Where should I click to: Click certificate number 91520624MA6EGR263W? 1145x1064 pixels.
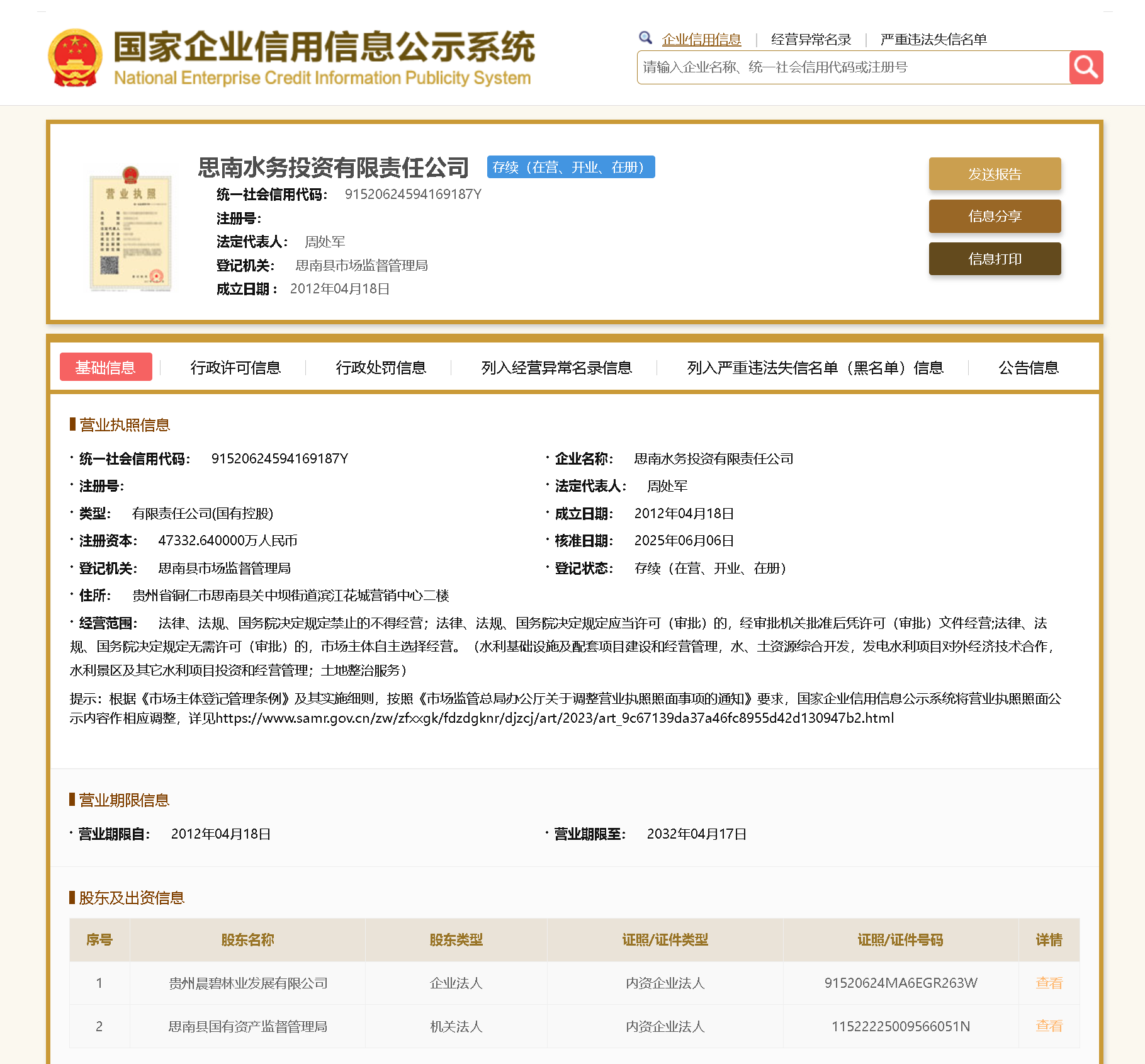click(901, 983)
